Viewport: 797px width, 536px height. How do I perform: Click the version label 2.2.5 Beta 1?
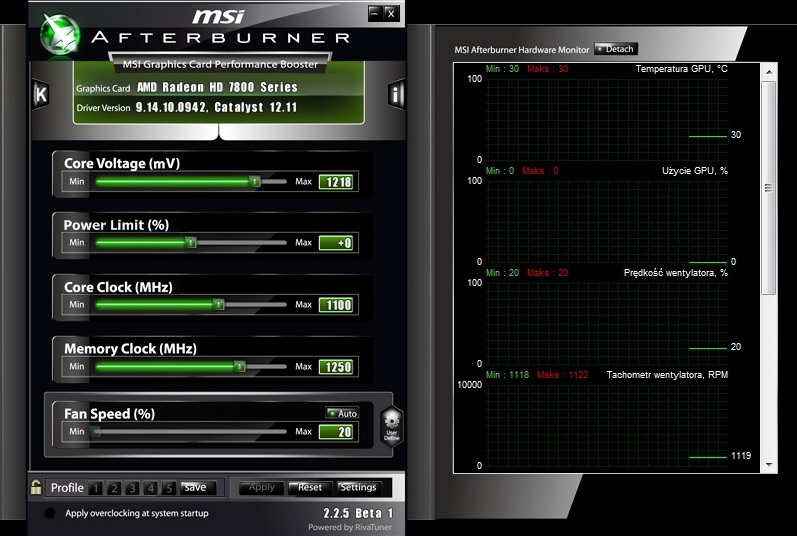click(358, 513)
